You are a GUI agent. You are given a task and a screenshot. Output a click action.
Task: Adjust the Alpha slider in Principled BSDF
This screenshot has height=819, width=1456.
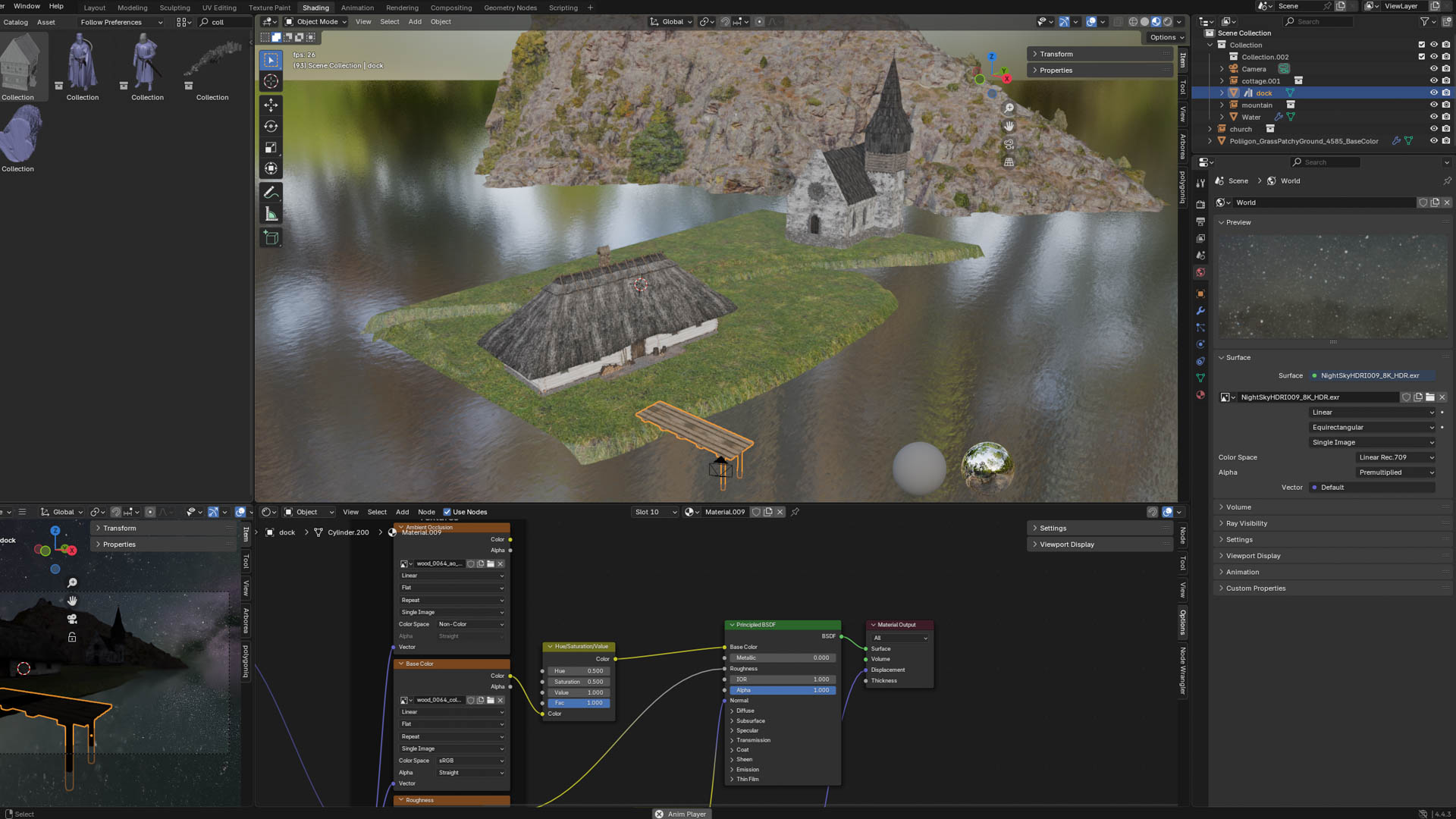click(x=782, y=690)
